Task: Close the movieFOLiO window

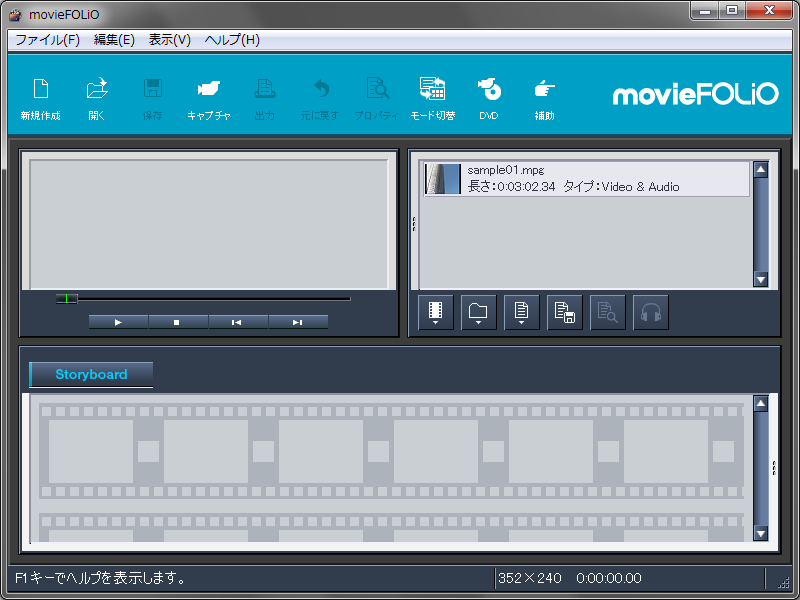Action: click(769, 10)
